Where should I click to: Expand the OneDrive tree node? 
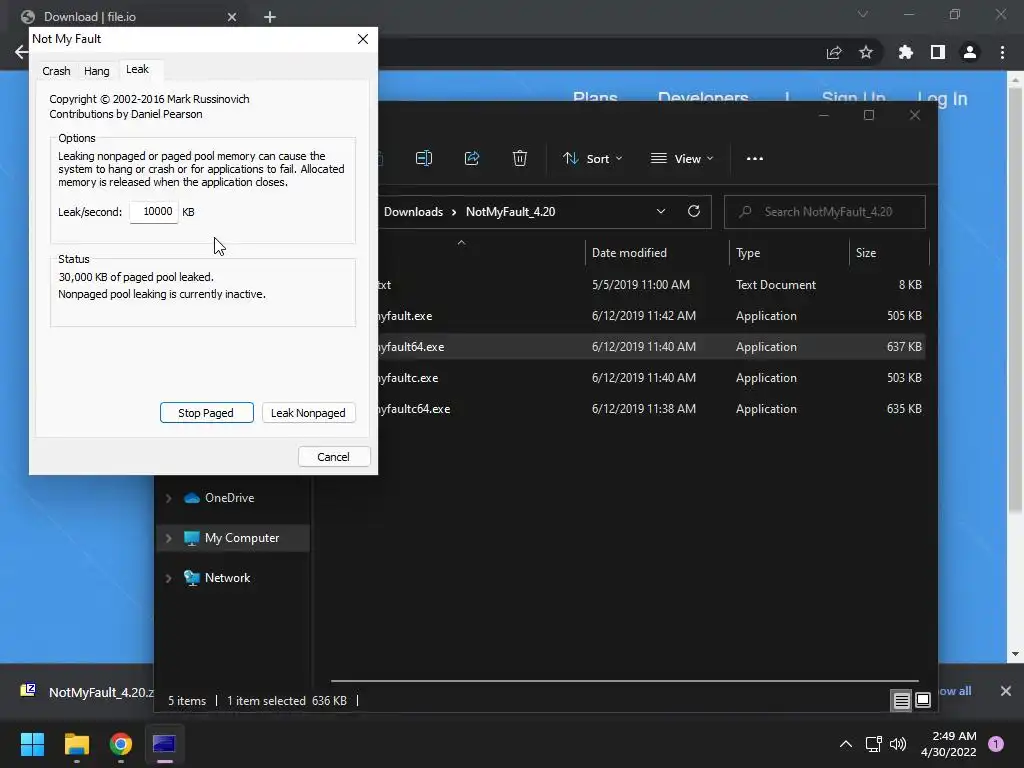[x=168, y=498]
